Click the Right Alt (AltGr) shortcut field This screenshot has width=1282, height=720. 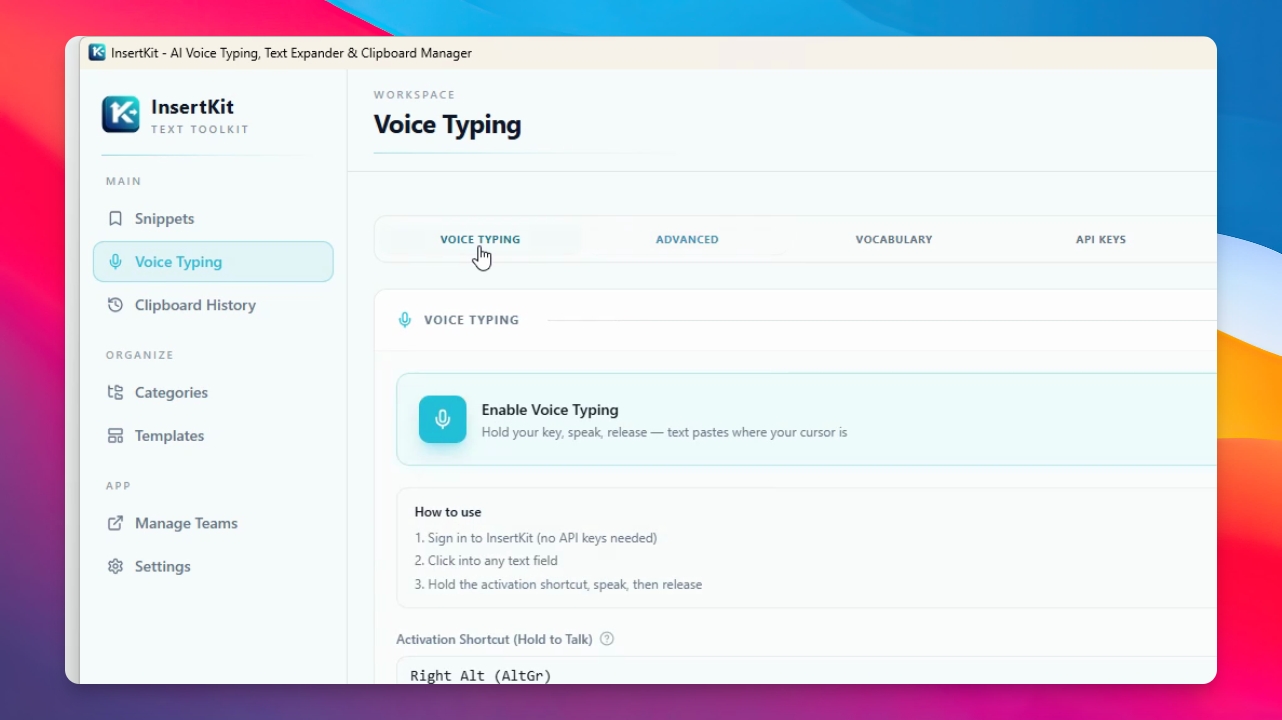tap(806, 671)
